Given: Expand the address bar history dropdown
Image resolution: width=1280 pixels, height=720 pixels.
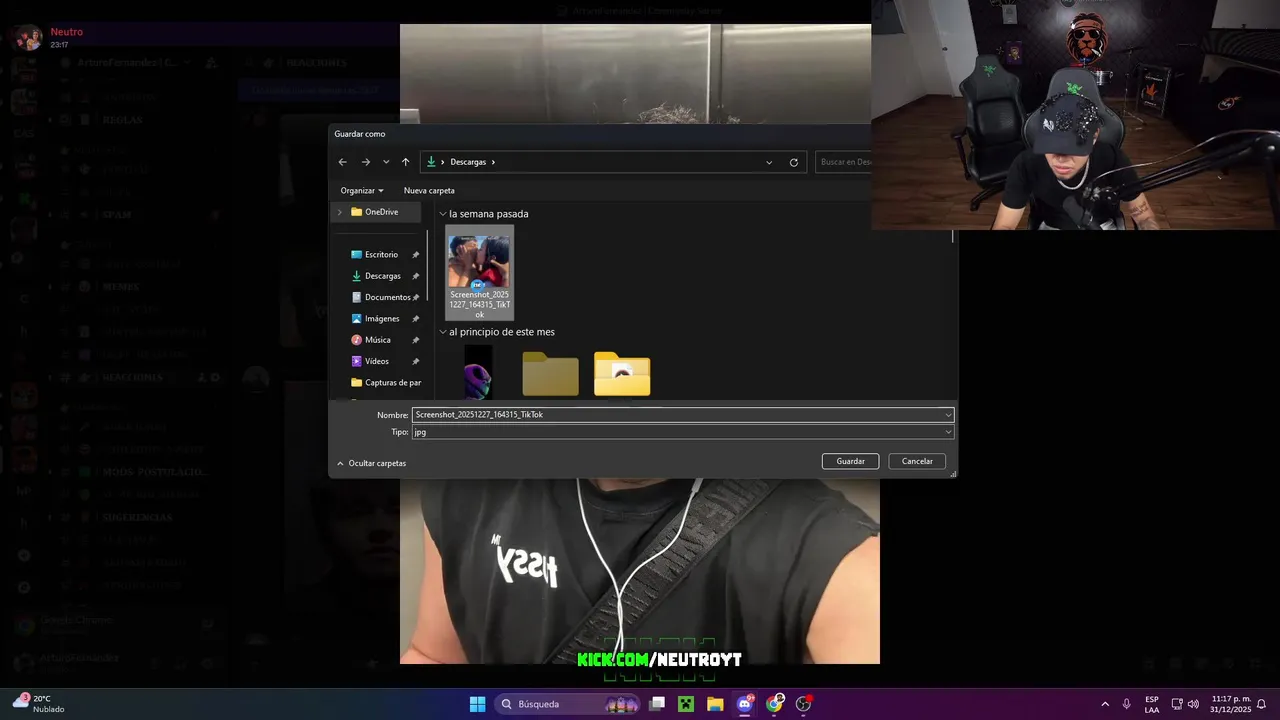Looking at the screenshot, I should point(769,162).
